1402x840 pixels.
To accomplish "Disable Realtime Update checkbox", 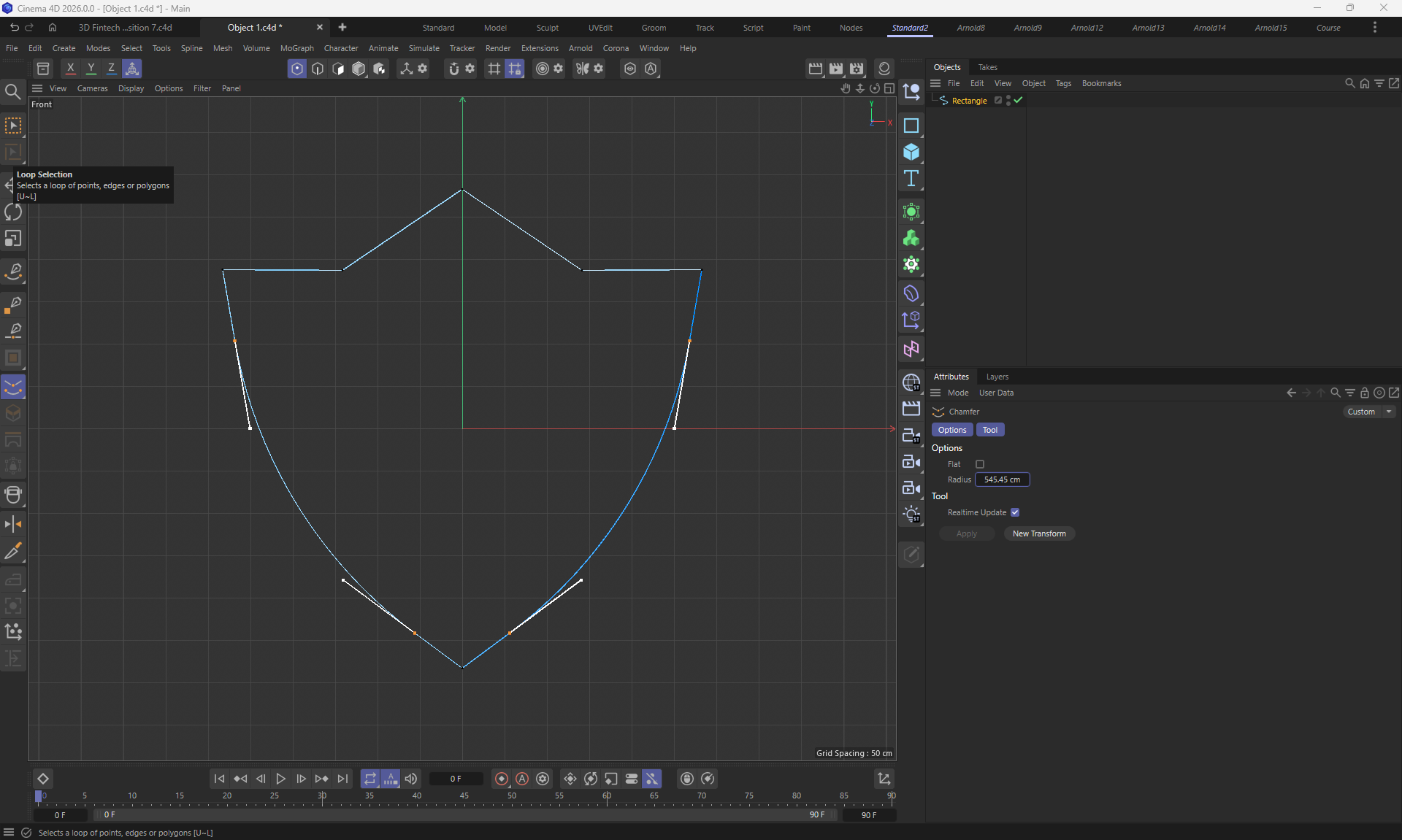I will [x=1015, y=512].
